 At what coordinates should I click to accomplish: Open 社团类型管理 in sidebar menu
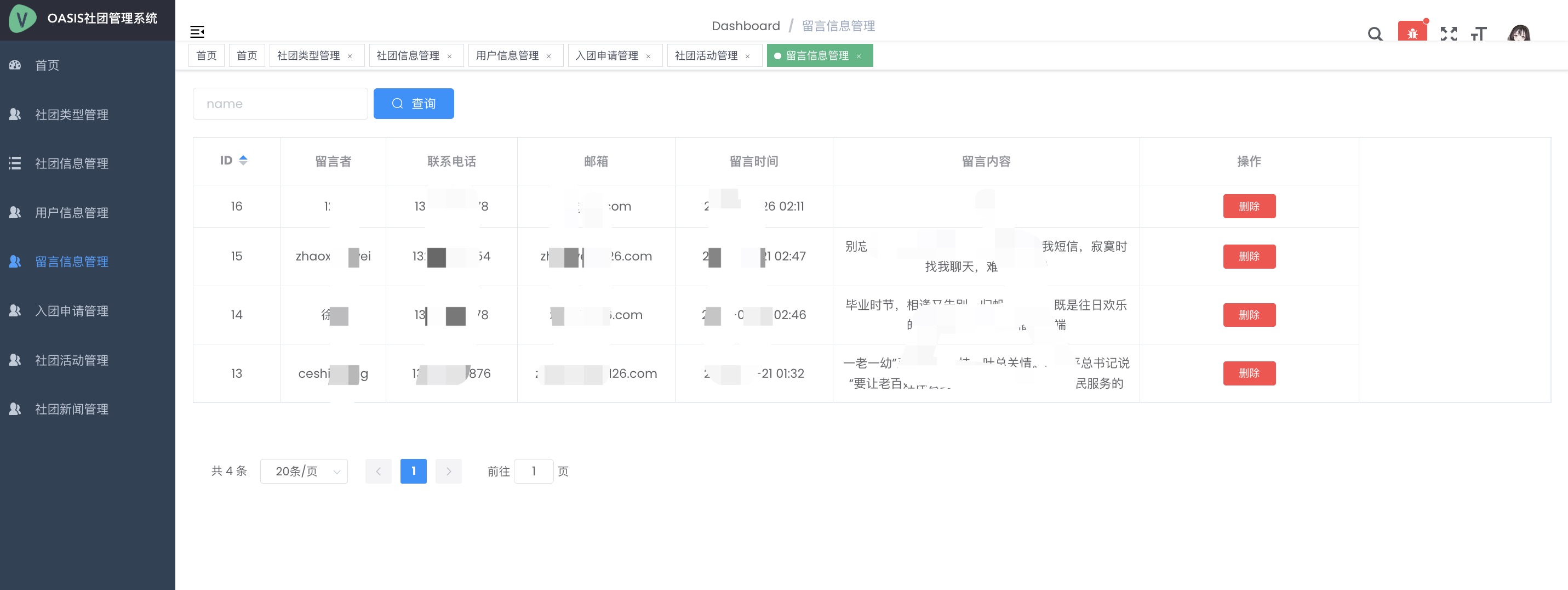(x=88, y=114)
